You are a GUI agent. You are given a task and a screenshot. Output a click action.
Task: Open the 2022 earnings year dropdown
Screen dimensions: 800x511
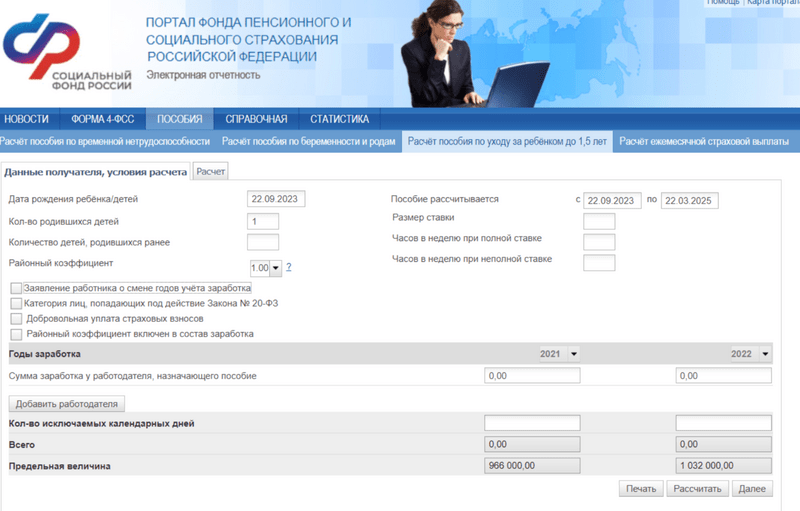coord(751,353)
